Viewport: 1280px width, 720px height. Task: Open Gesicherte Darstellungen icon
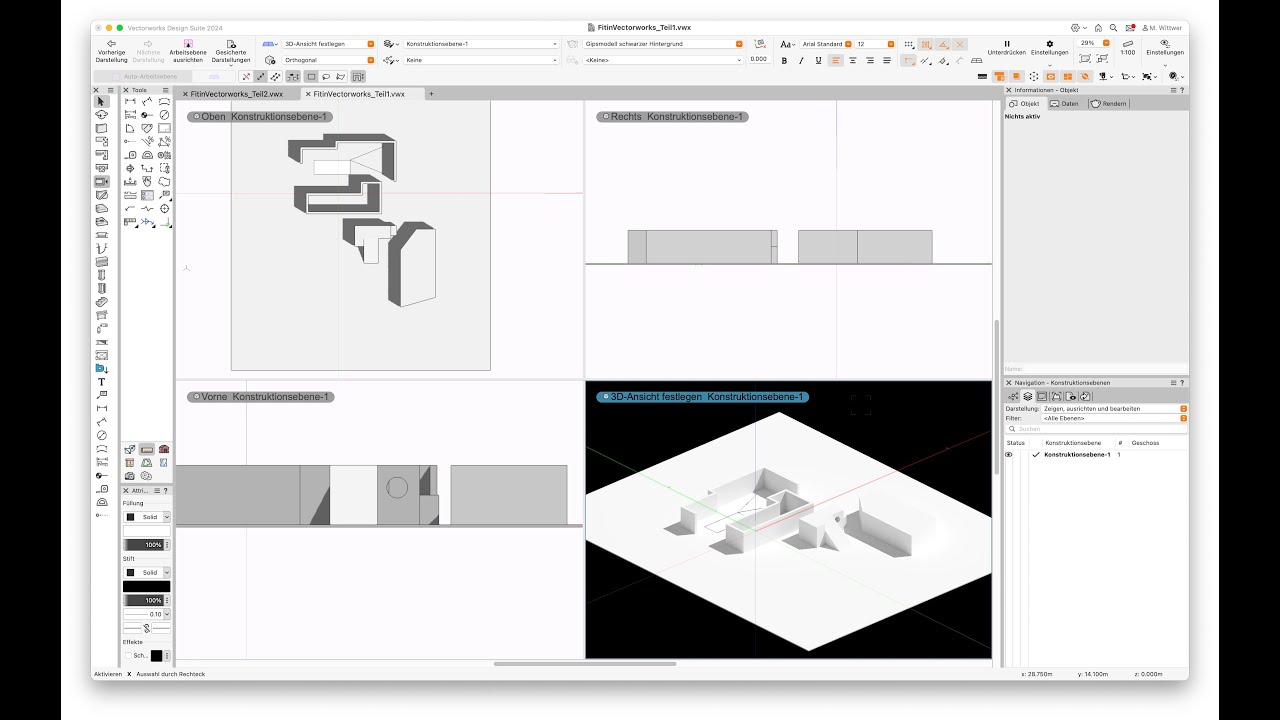click(x=231, y=43)
